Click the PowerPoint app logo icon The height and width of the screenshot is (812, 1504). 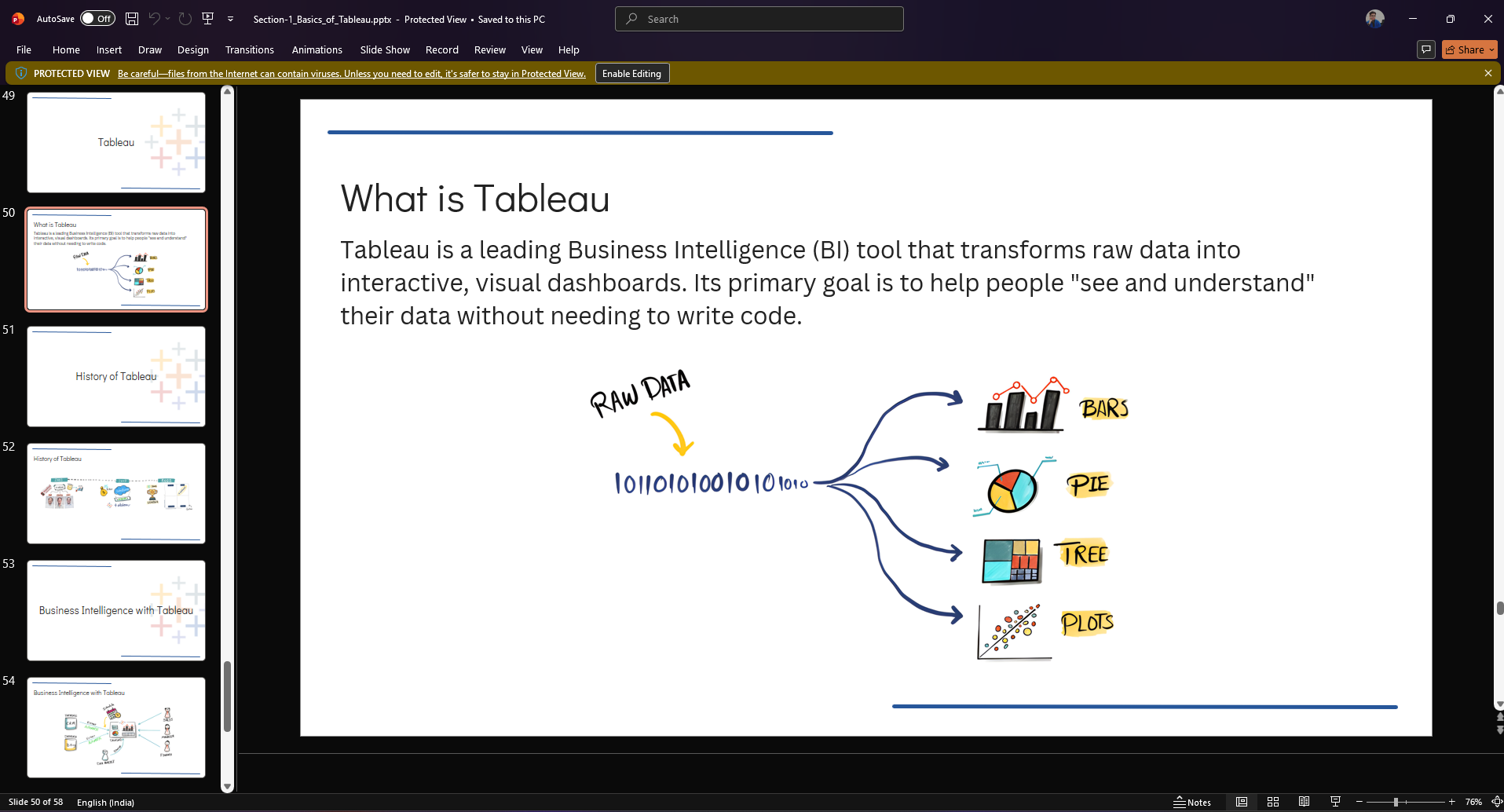coord(18,19)
